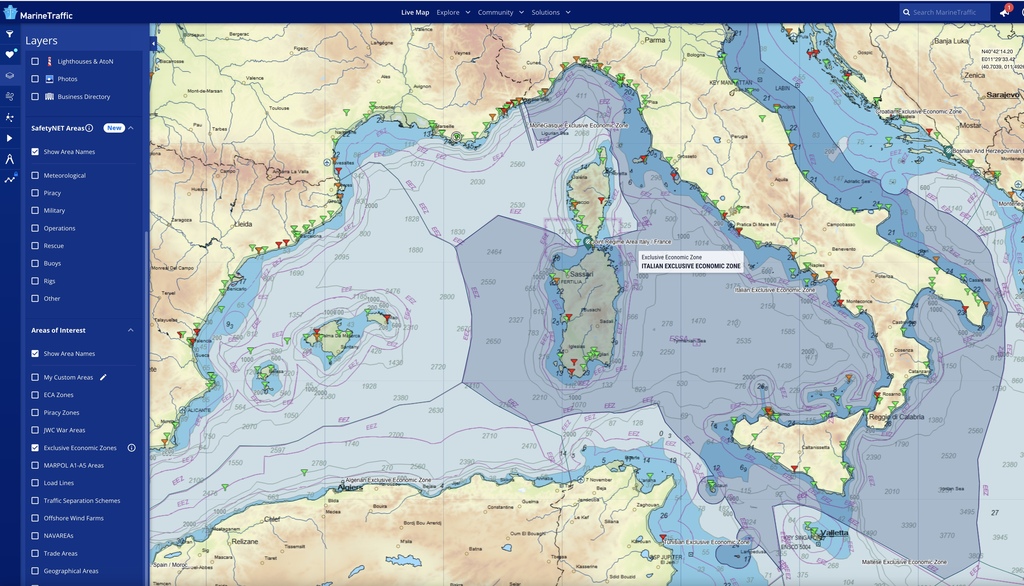This screenshot has height=586, width=1024.
Task: Click the Monegasque Exclusive Economic Zone label
Action: (x=578, y=125)
